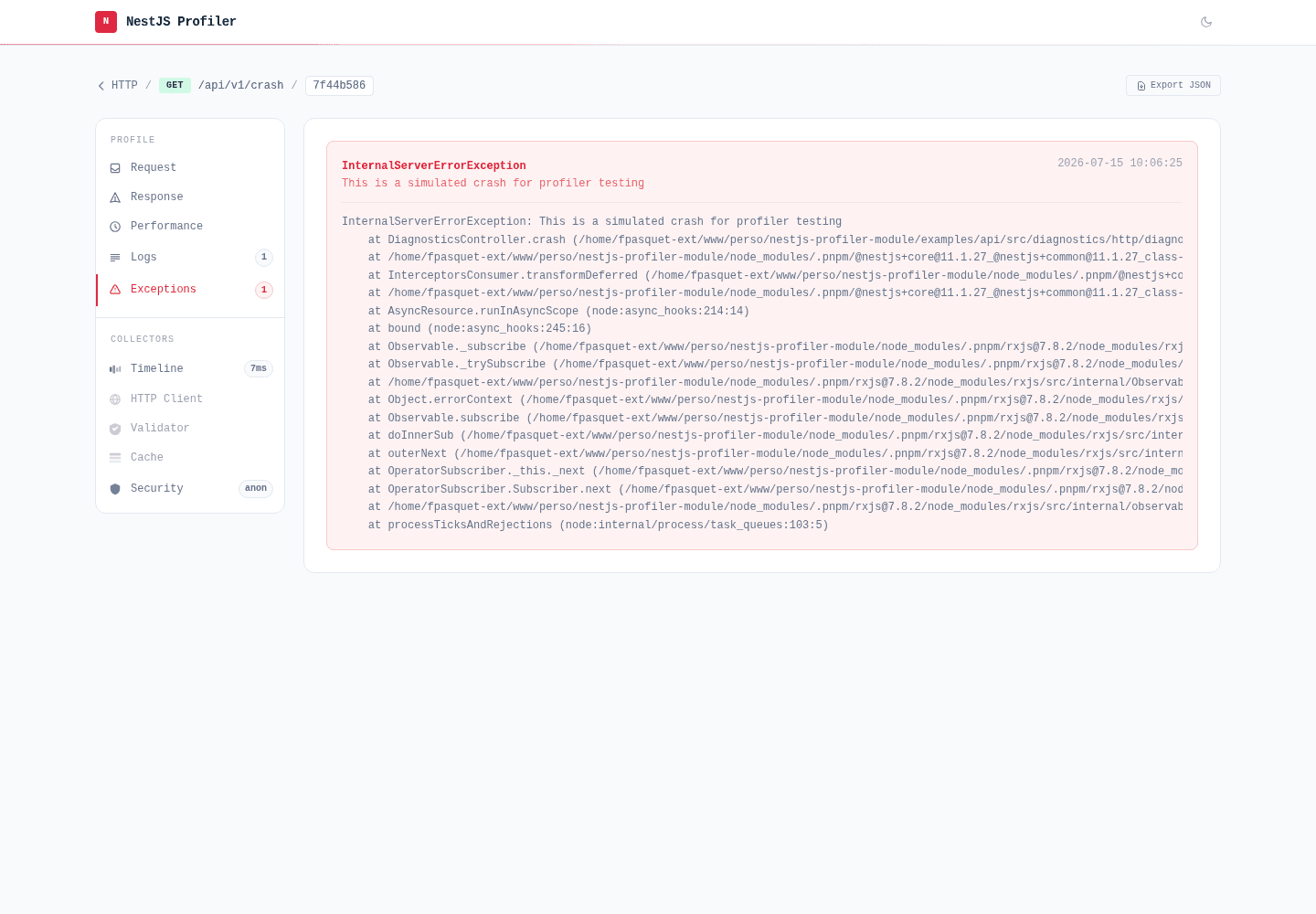Click the Validator shield-check icon

[x=115, y=429]
